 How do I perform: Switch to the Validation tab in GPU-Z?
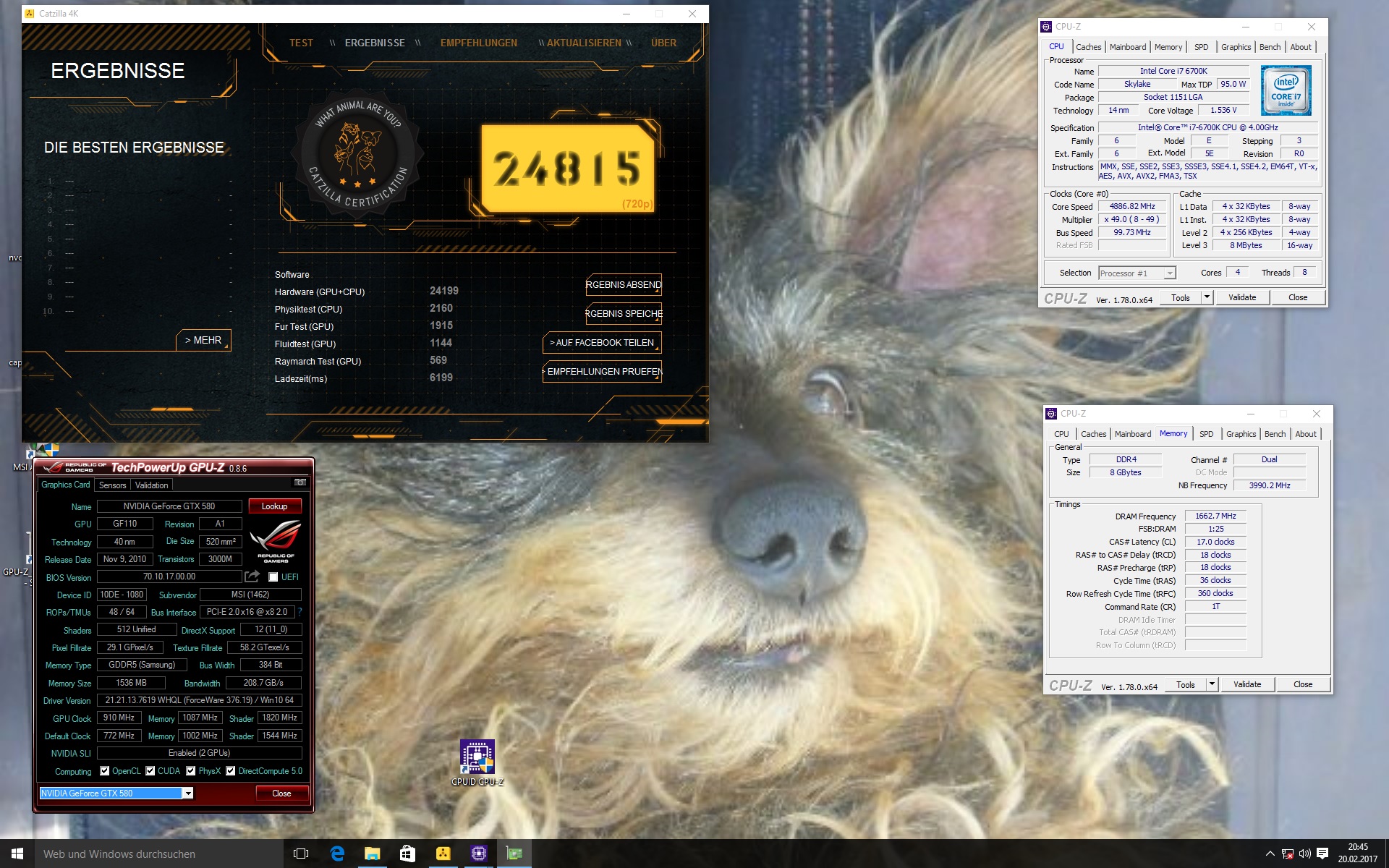click(x=151, y=485)
